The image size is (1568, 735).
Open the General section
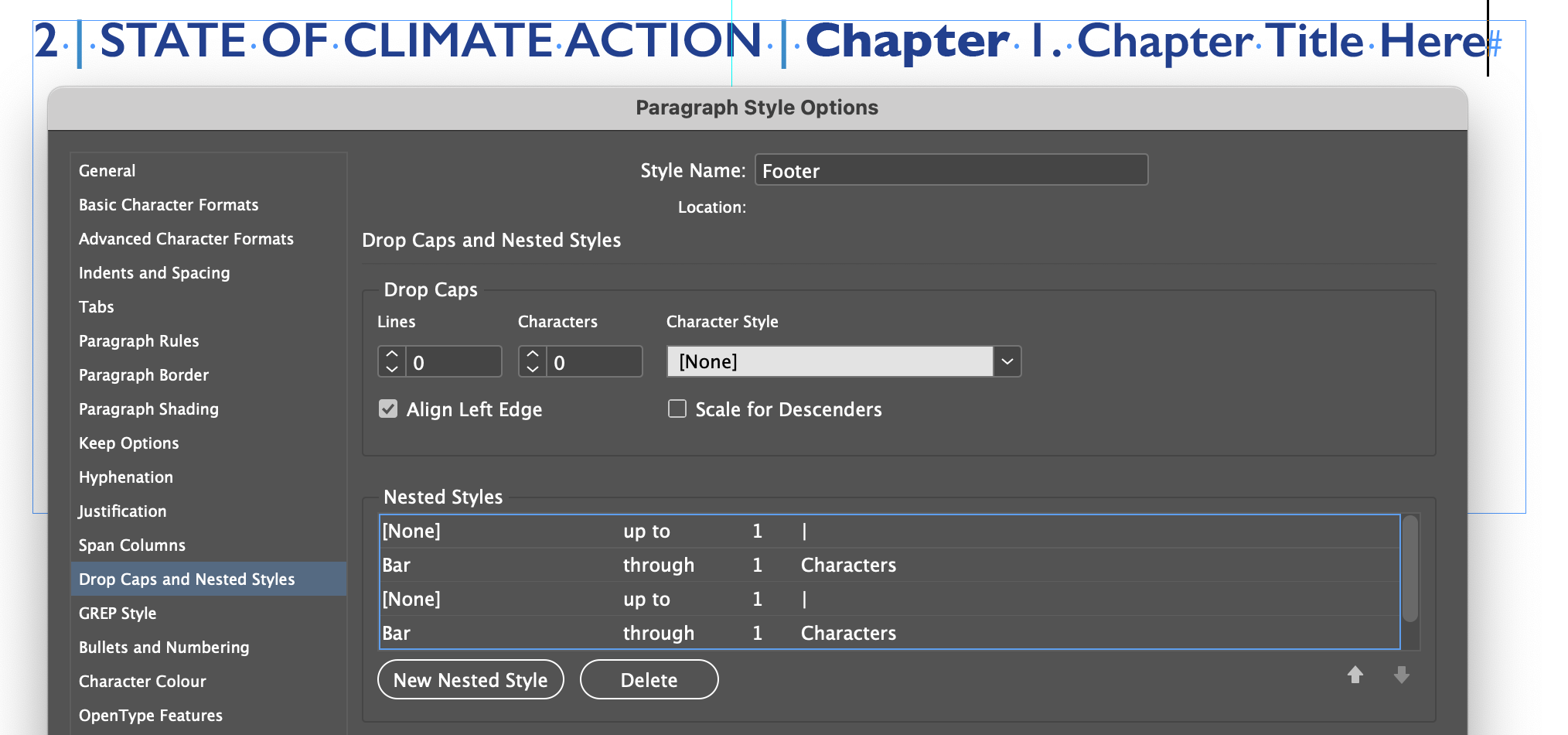[x=107, y=171]
